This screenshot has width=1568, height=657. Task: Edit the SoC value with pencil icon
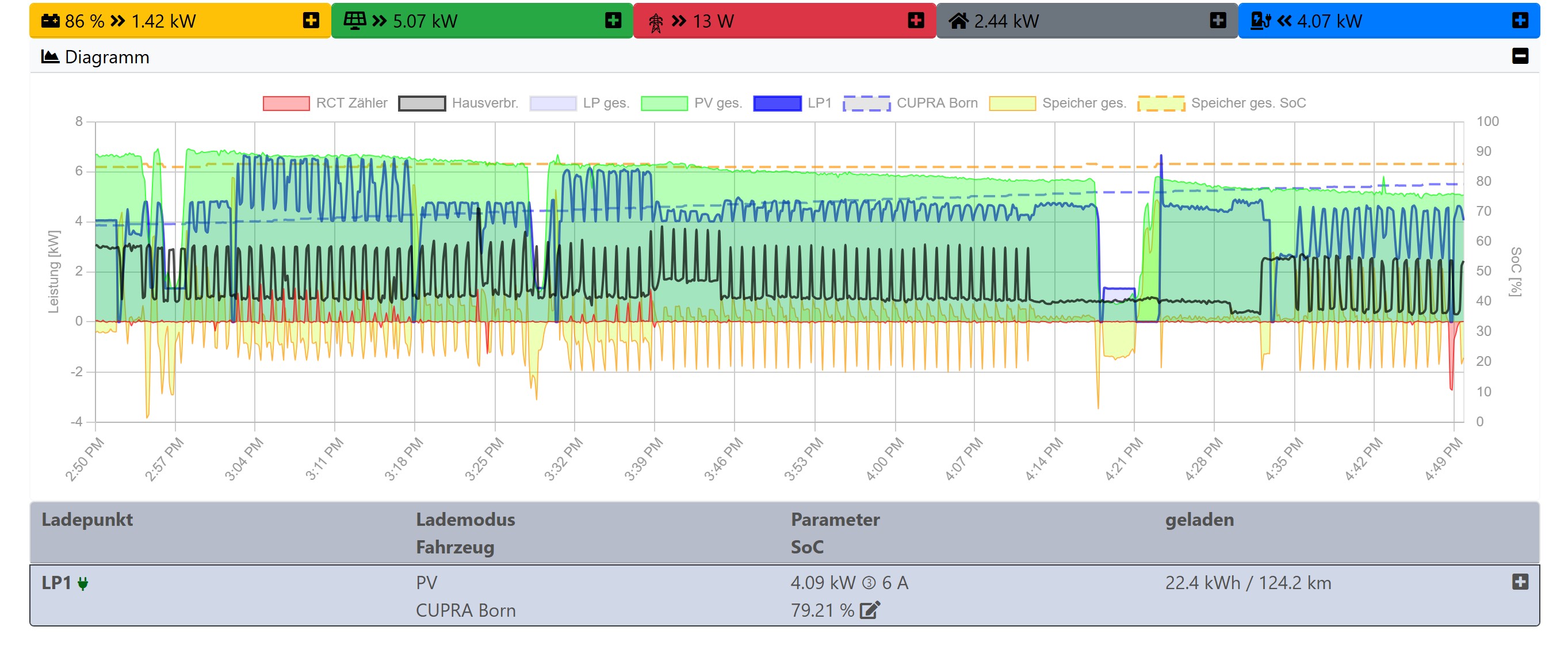click(870, 610)
